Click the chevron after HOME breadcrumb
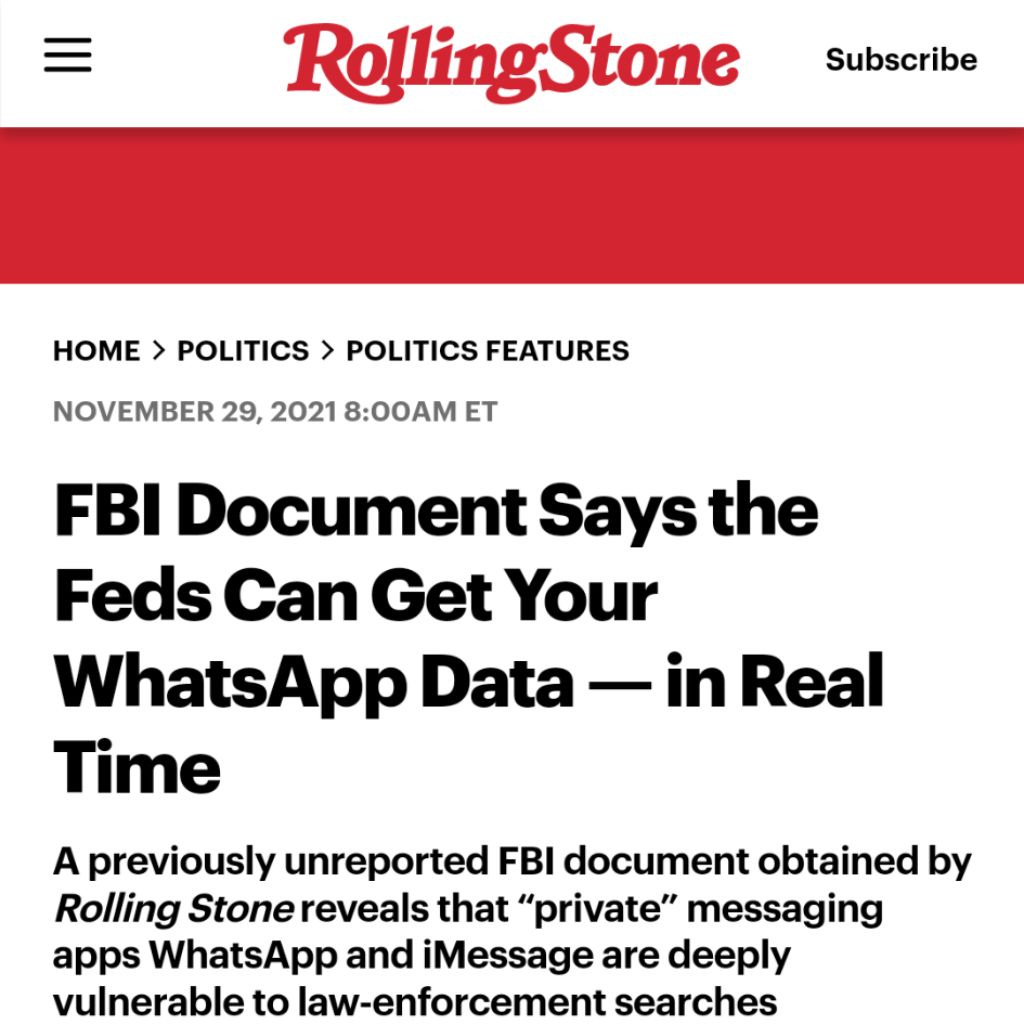The image size is (1024, 1032). pos(158,351)
